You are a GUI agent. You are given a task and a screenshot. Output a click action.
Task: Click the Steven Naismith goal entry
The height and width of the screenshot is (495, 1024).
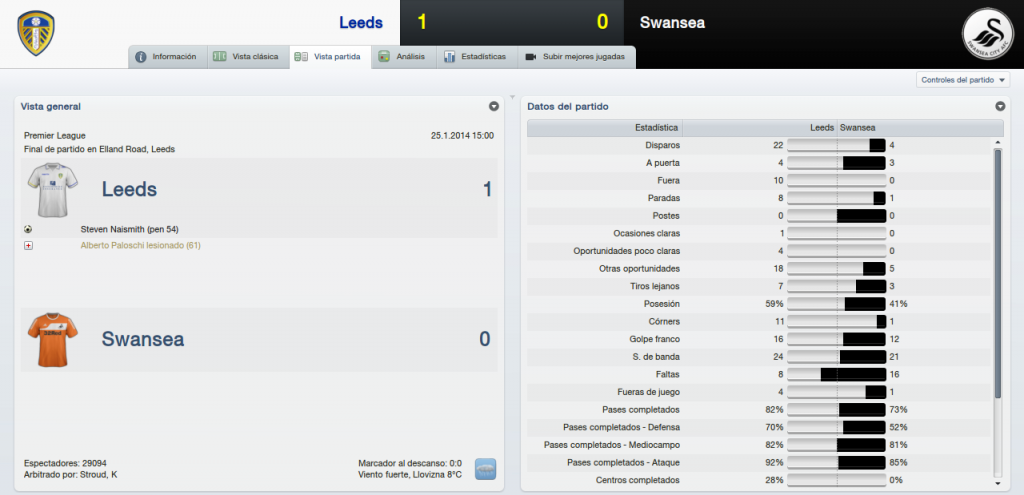tap(129, 229)
